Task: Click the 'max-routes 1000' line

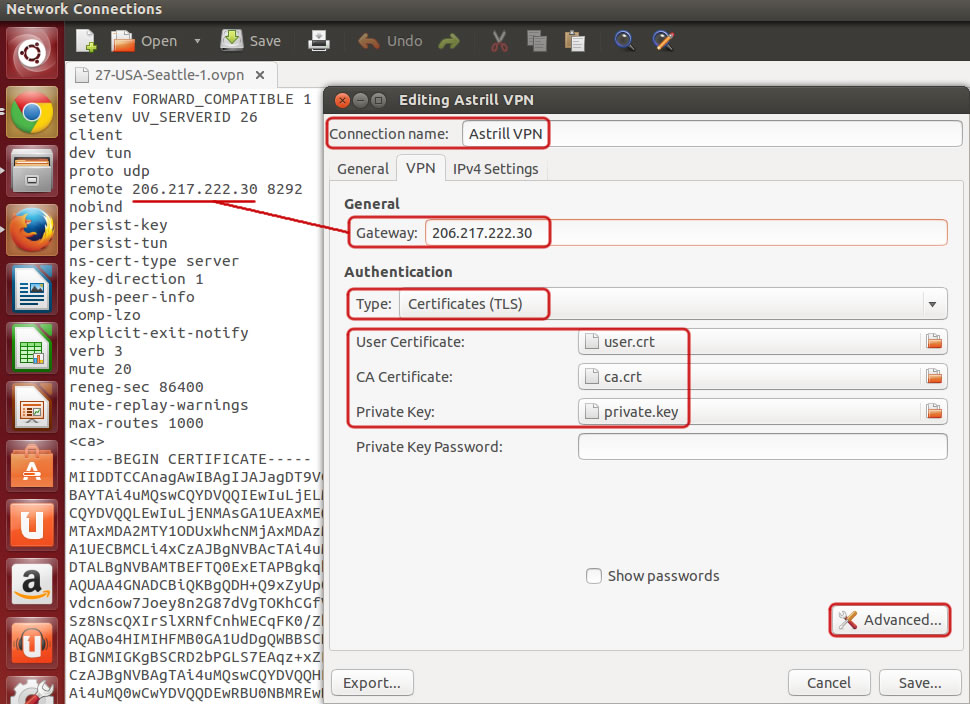Action: [136, 423]
